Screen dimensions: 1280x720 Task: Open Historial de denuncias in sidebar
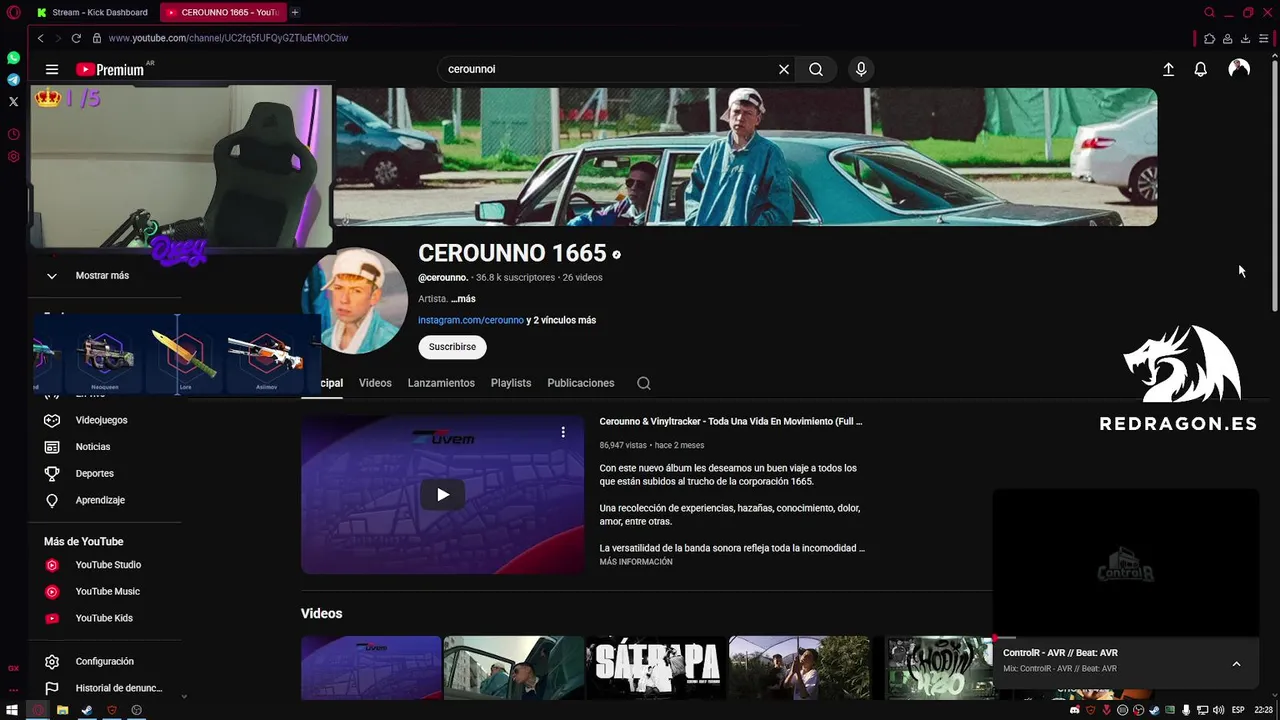(x=118, y=688)
